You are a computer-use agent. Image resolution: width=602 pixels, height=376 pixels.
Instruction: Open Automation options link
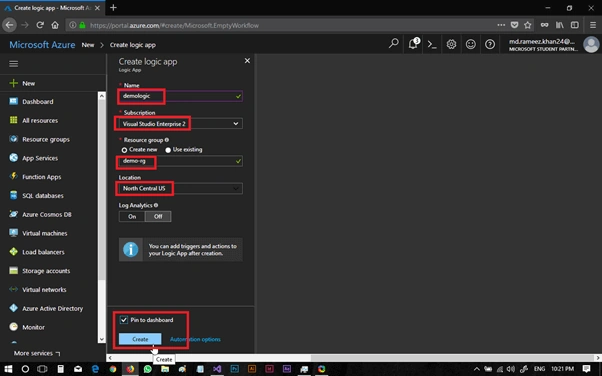(x=195, y=339)
